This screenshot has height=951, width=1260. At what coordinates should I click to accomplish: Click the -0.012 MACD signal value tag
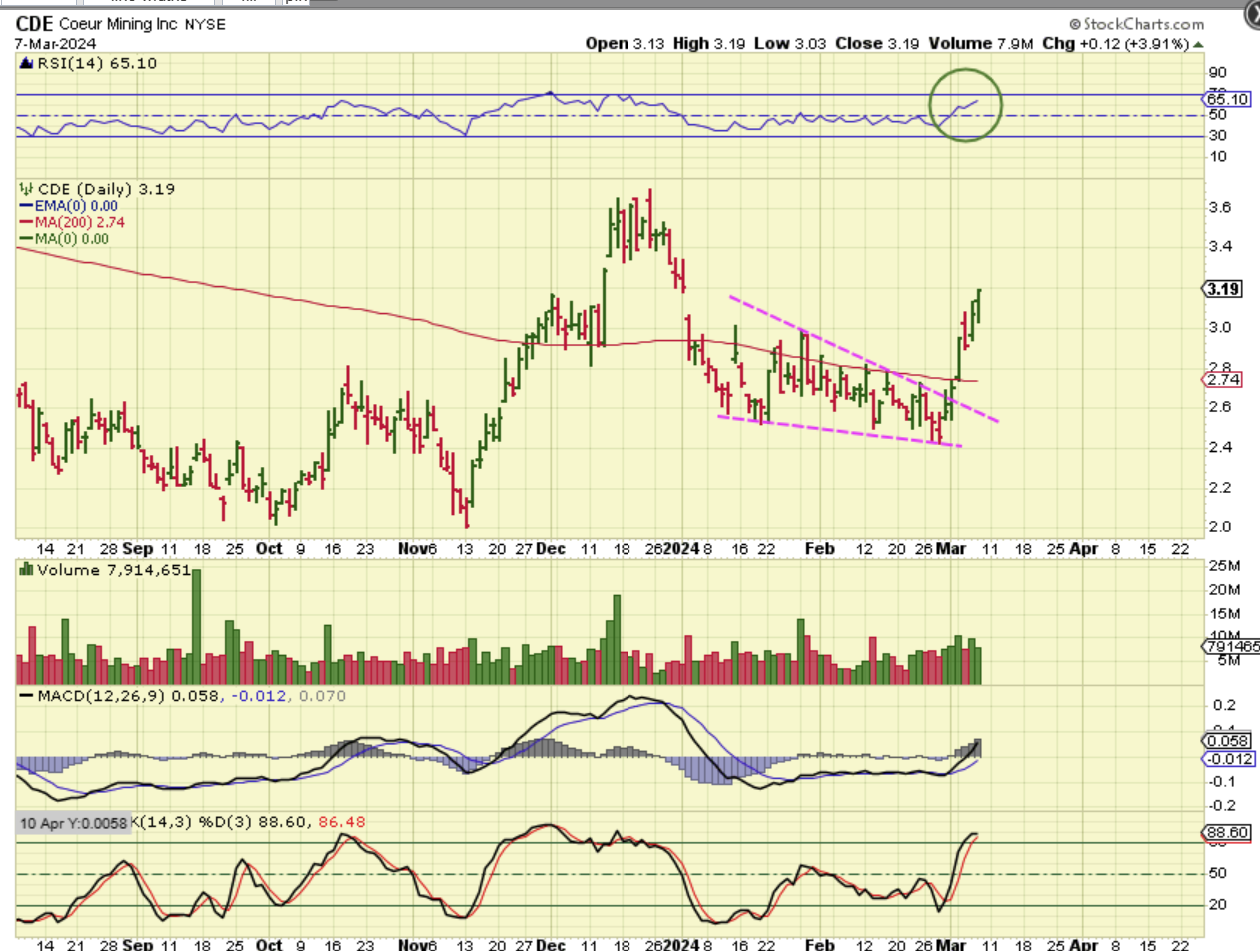tap(1227, 759)
